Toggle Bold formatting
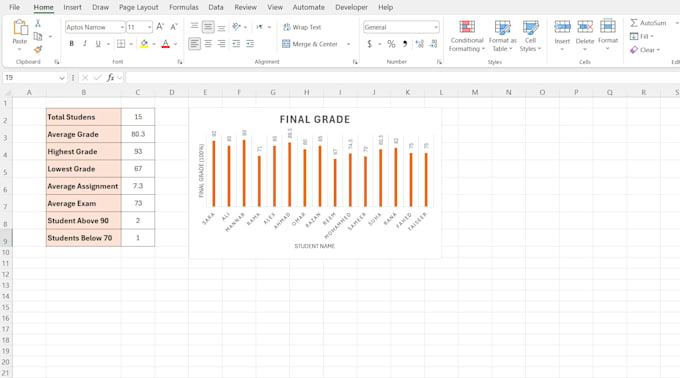The image size is (680, 378). click(x=72, y=43)
